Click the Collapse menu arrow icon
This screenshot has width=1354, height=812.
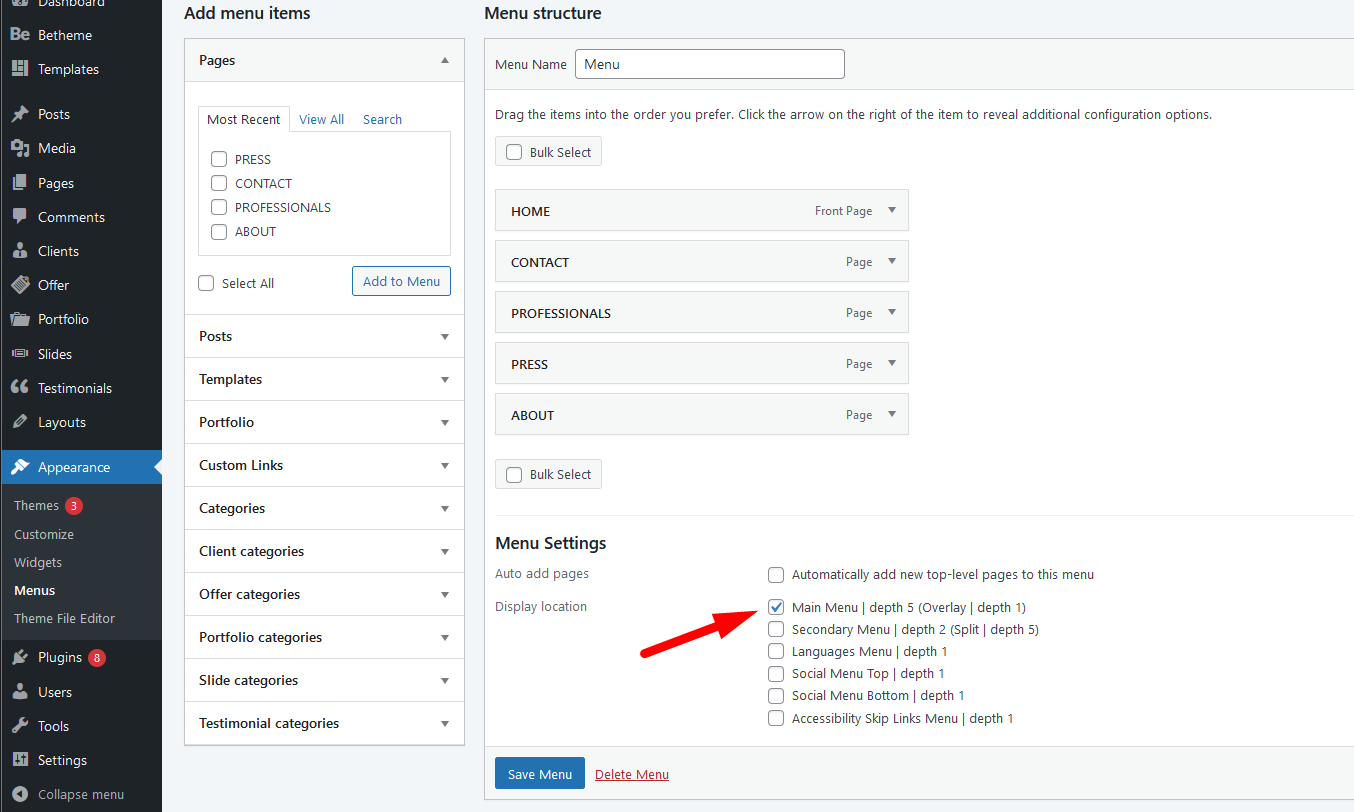click(20, 794)
